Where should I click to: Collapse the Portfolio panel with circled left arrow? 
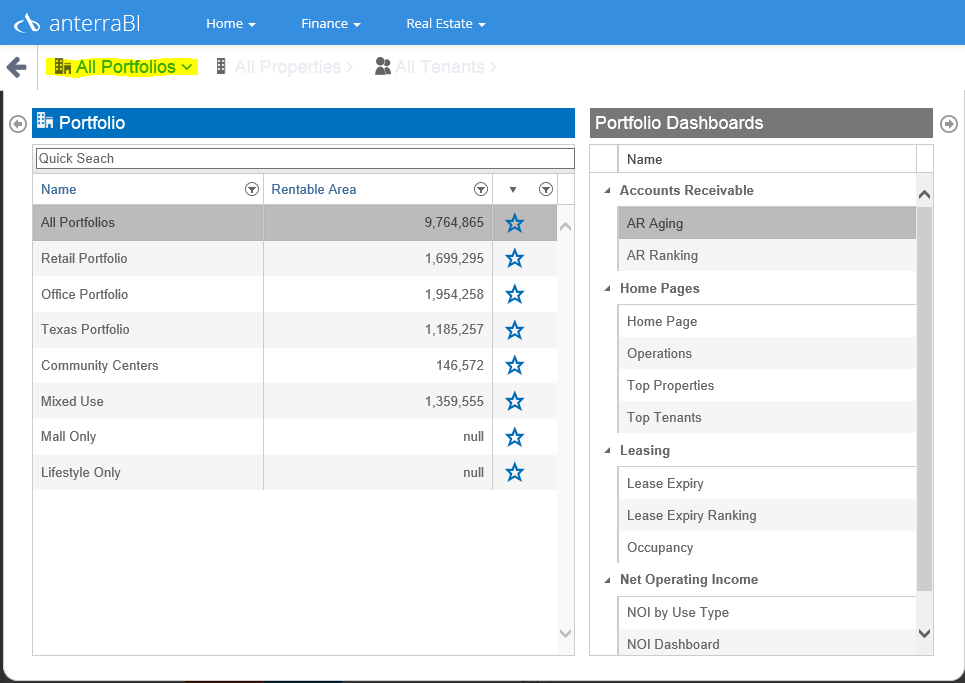18,124
